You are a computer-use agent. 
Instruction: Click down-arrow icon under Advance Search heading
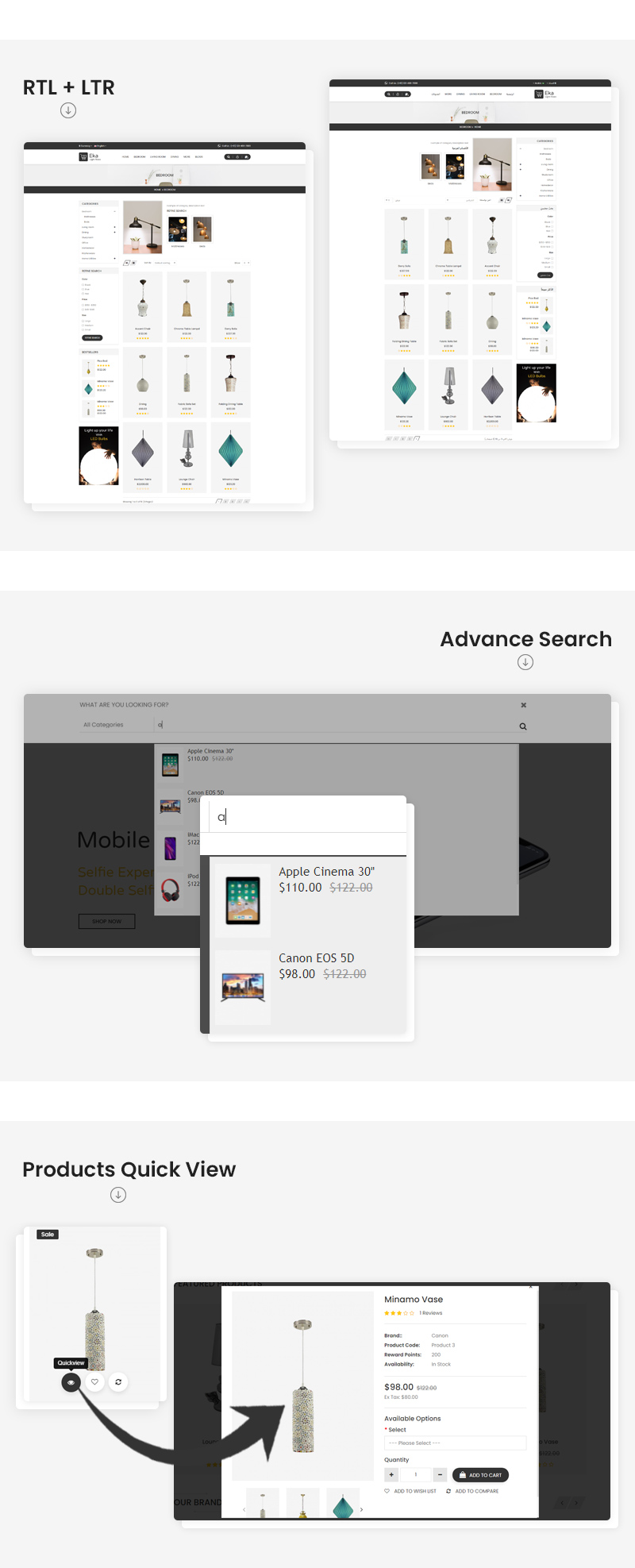[525, 662]
